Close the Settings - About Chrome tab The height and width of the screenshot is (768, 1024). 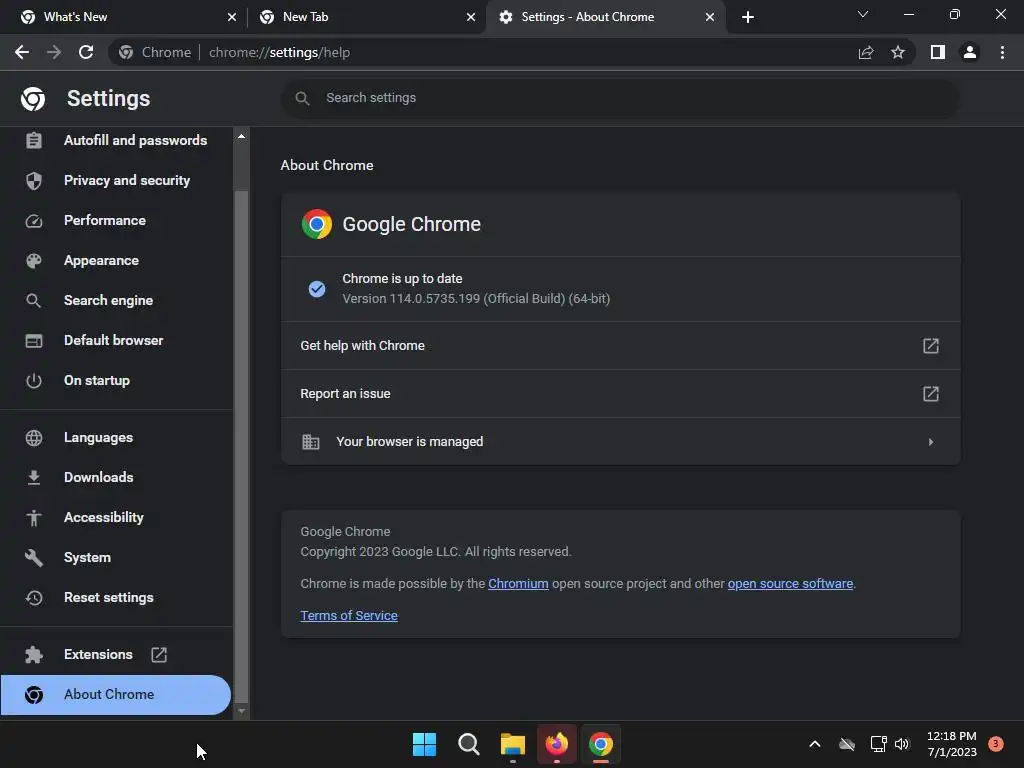710,17
